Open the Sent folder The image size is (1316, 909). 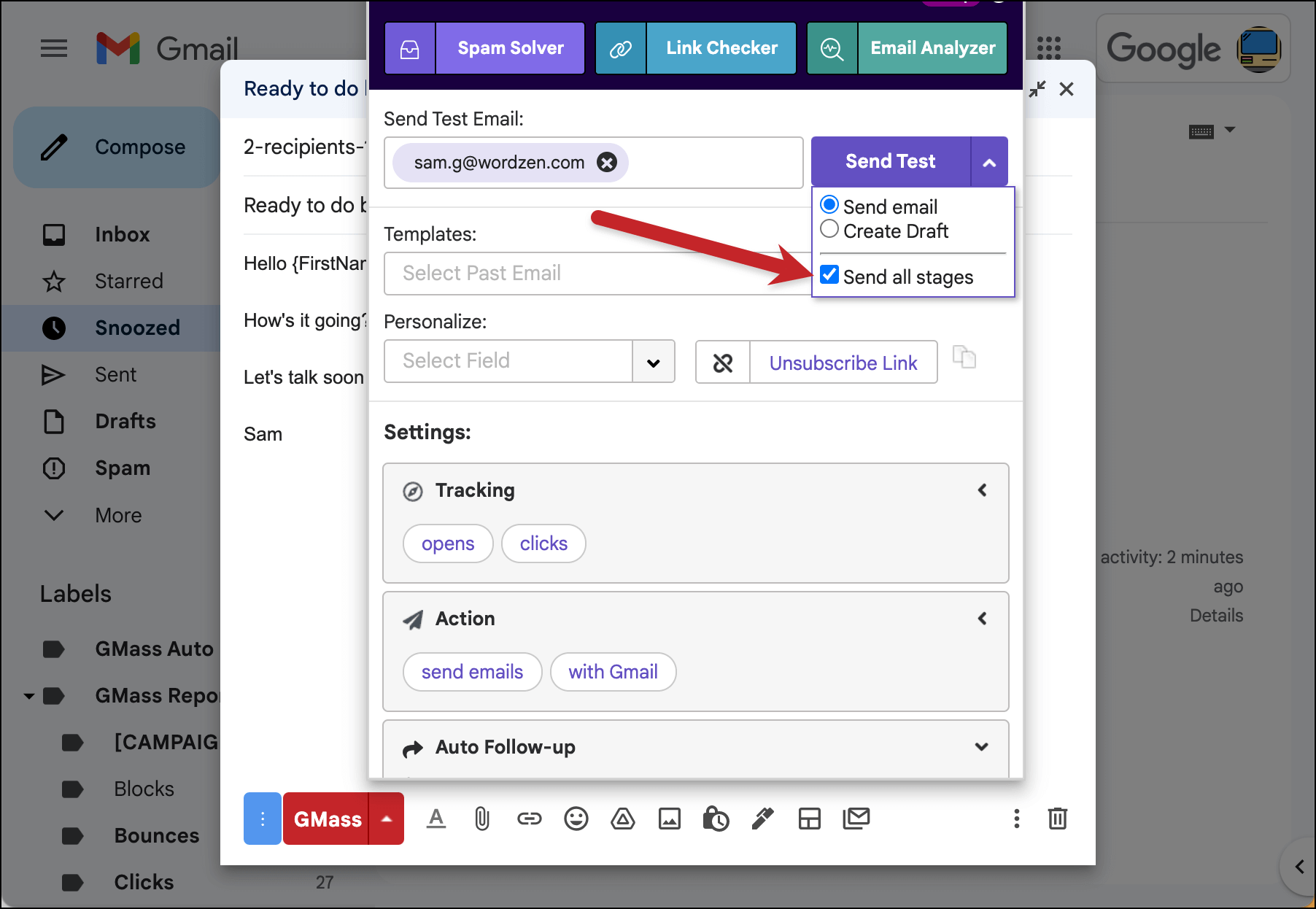117,374
